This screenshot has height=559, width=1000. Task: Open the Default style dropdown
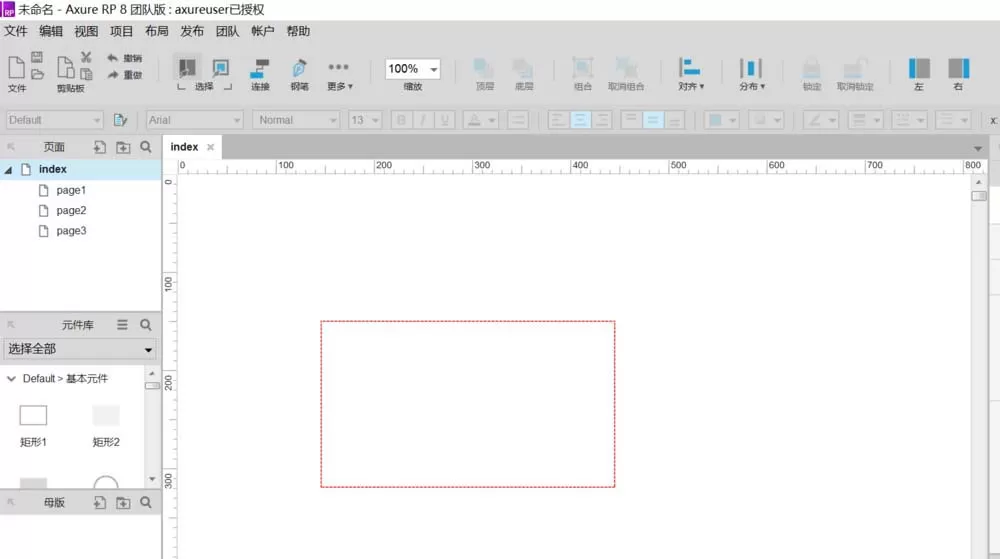54,120
